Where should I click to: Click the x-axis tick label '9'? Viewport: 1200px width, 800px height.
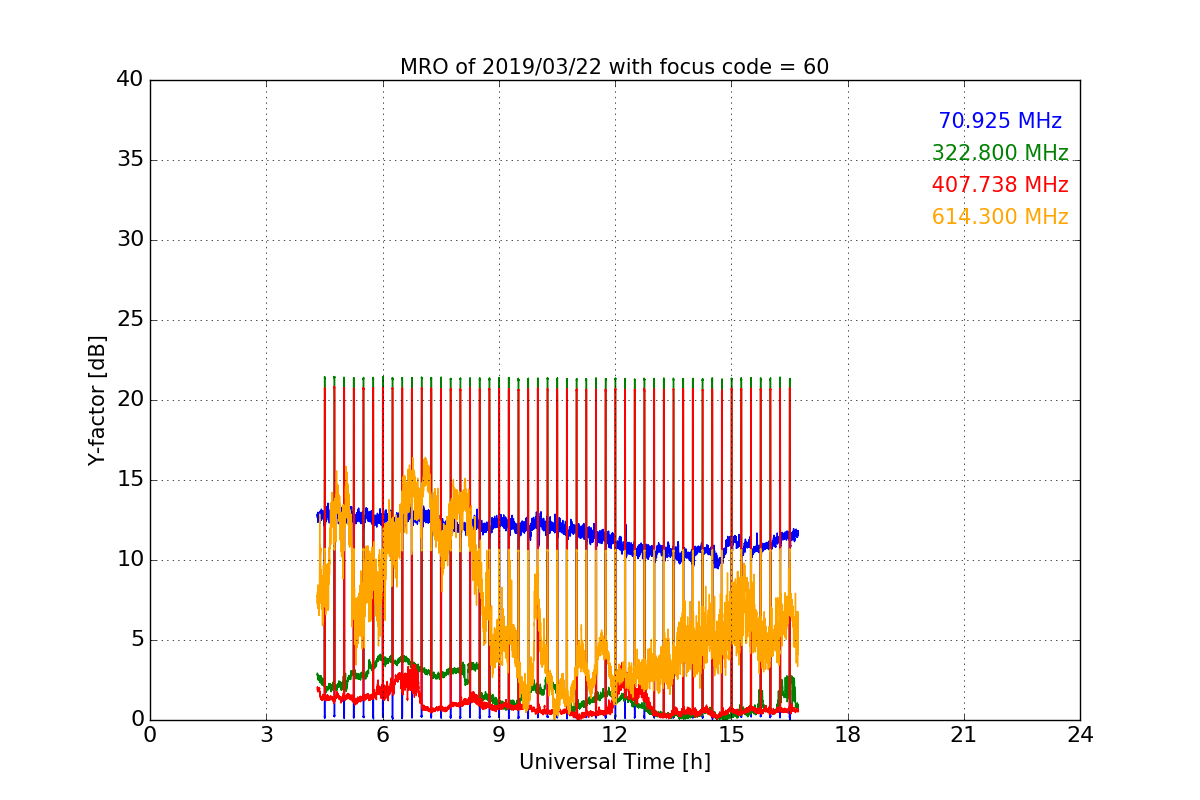coord(499,735)
